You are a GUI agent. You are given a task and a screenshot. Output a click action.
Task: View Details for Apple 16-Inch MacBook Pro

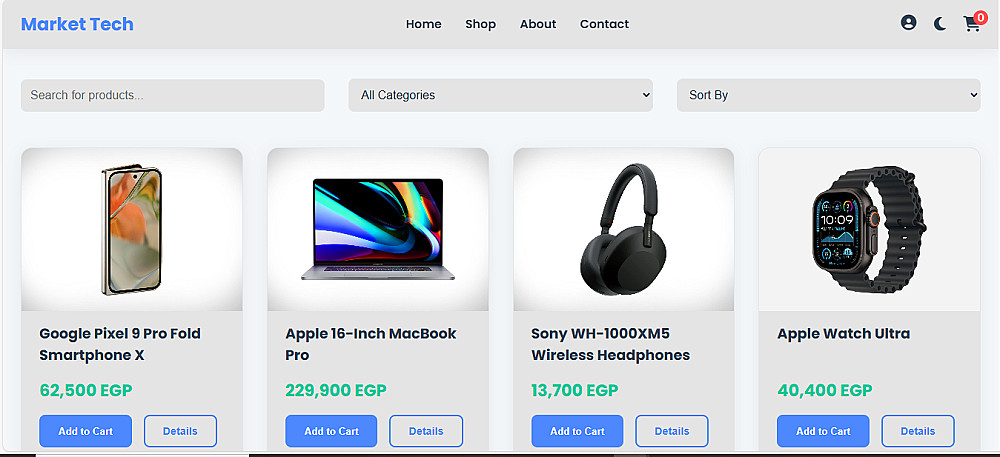coord(426,431)
